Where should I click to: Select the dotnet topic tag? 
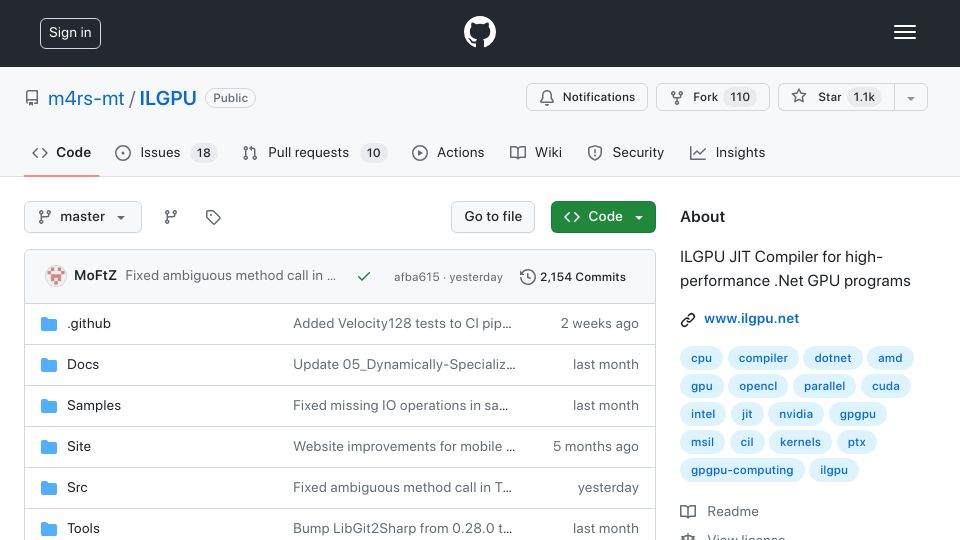click(x=833, y=358)
